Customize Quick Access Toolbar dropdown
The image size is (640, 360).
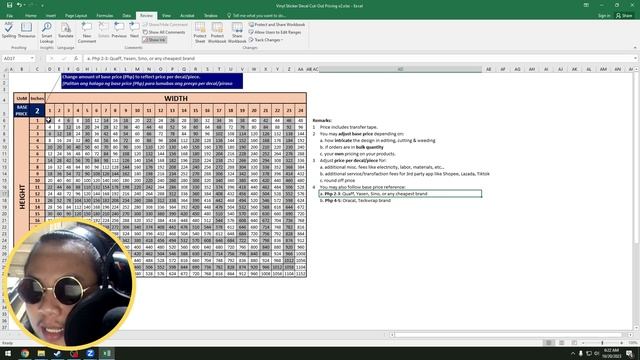click(x=42, y=5)
